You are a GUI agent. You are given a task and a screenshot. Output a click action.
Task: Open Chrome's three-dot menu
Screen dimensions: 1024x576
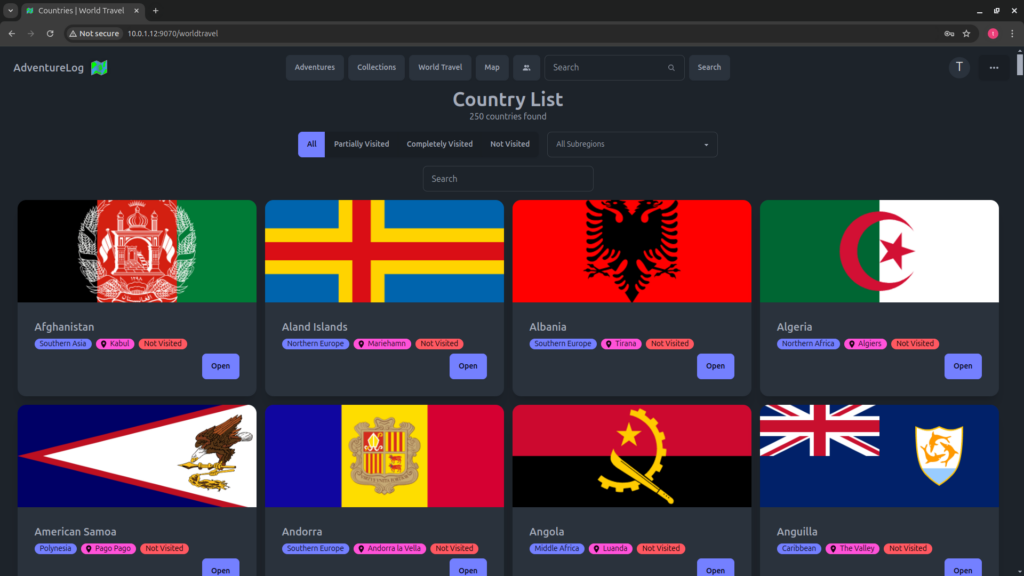point(1012,33)
